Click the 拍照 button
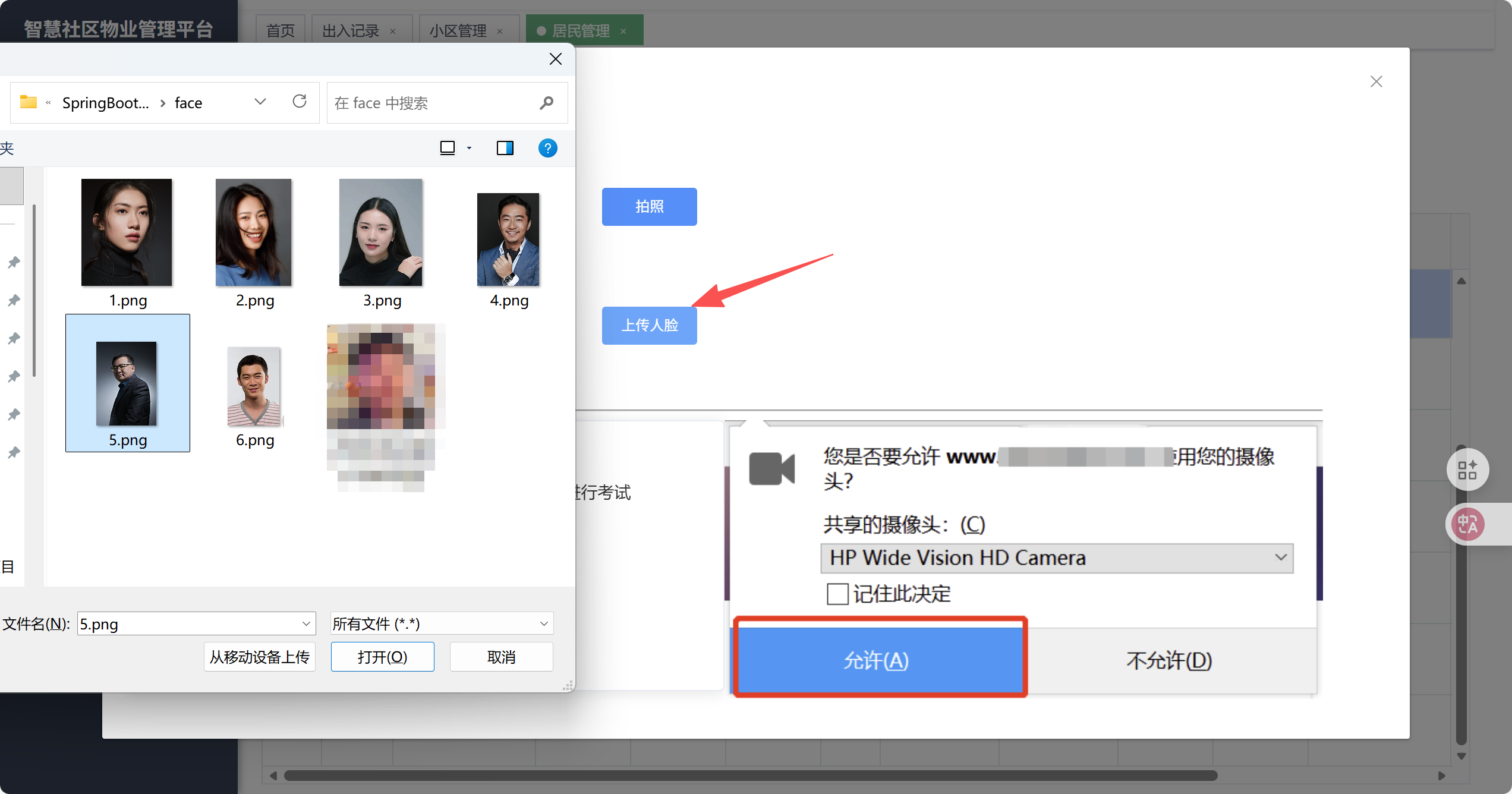 649,206
